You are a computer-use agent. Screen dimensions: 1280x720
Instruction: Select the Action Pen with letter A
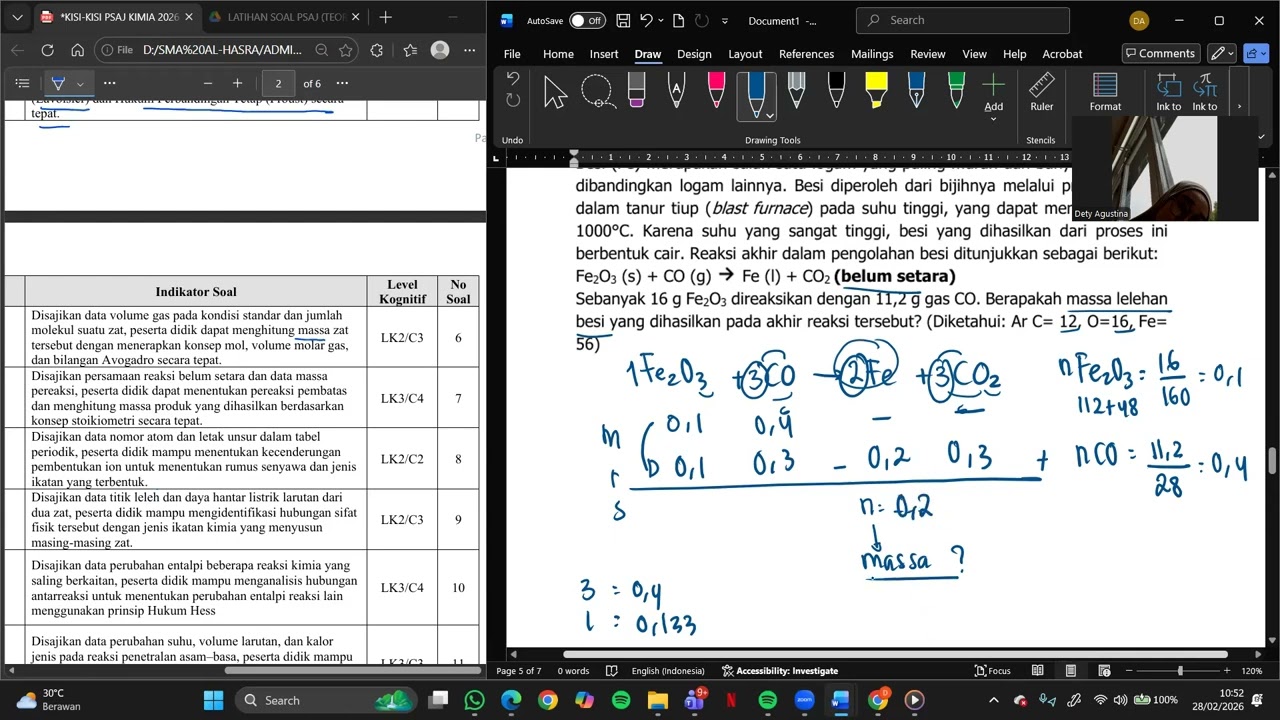click(677, 92)
